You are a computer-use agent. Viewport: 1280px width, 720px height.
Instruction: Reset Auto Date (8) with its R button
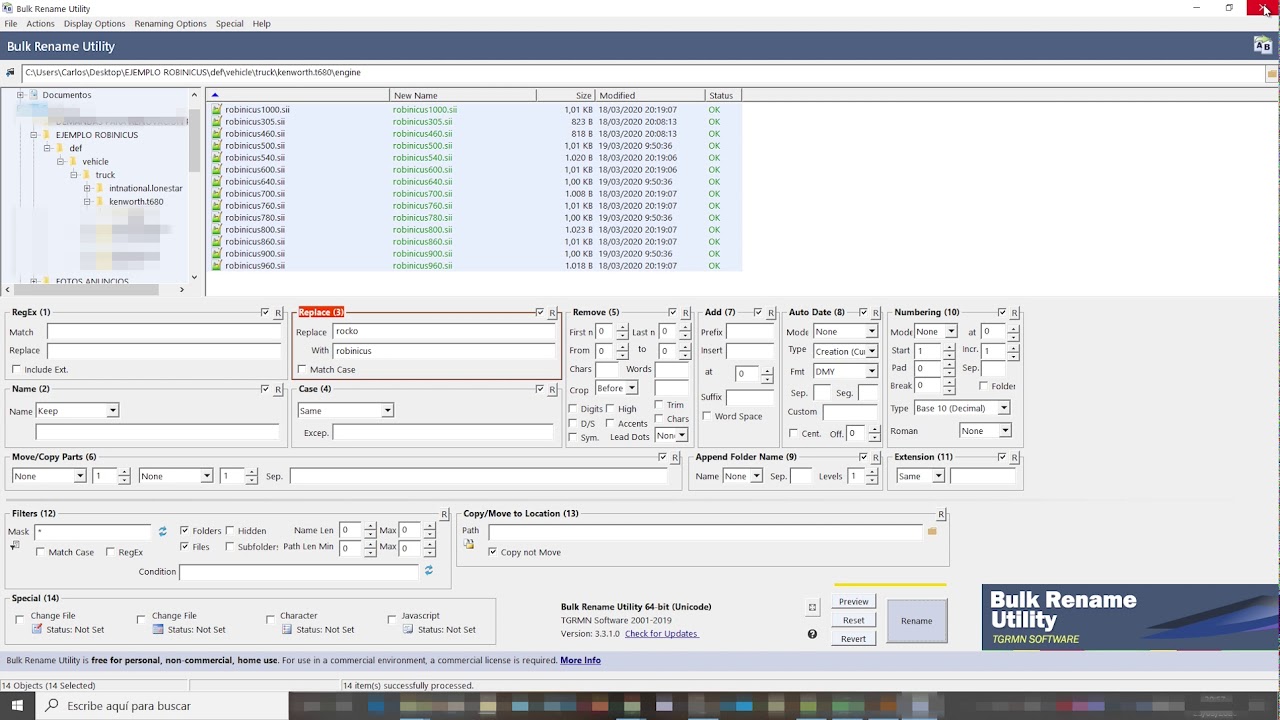coord(876,313)
